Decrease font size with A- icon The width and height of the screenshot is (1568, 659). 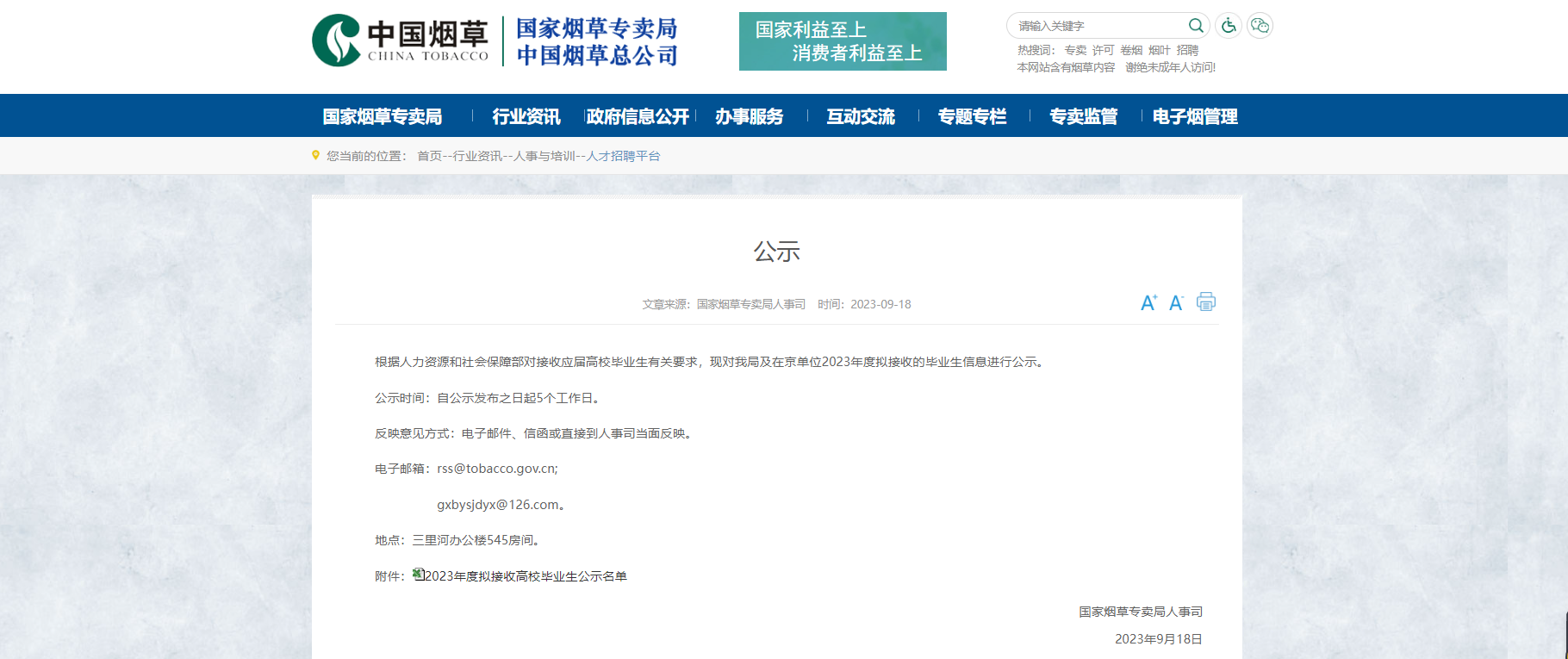coord(1176,303)
